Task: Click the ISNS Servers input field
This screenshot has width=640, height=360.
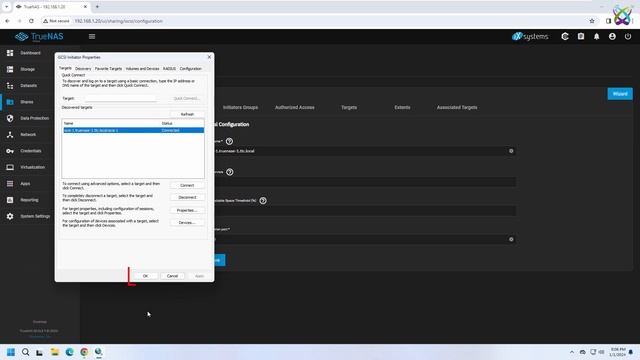Action: point(365,182)
